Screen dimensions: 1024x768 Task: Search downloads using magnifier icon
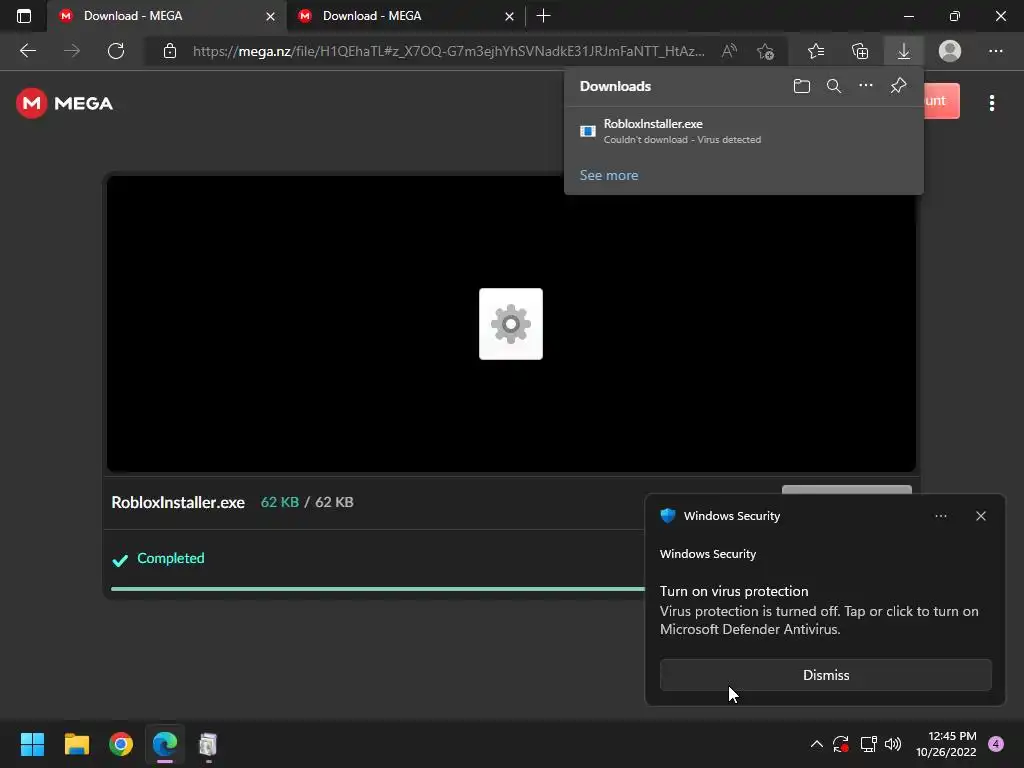pos(834,86)
